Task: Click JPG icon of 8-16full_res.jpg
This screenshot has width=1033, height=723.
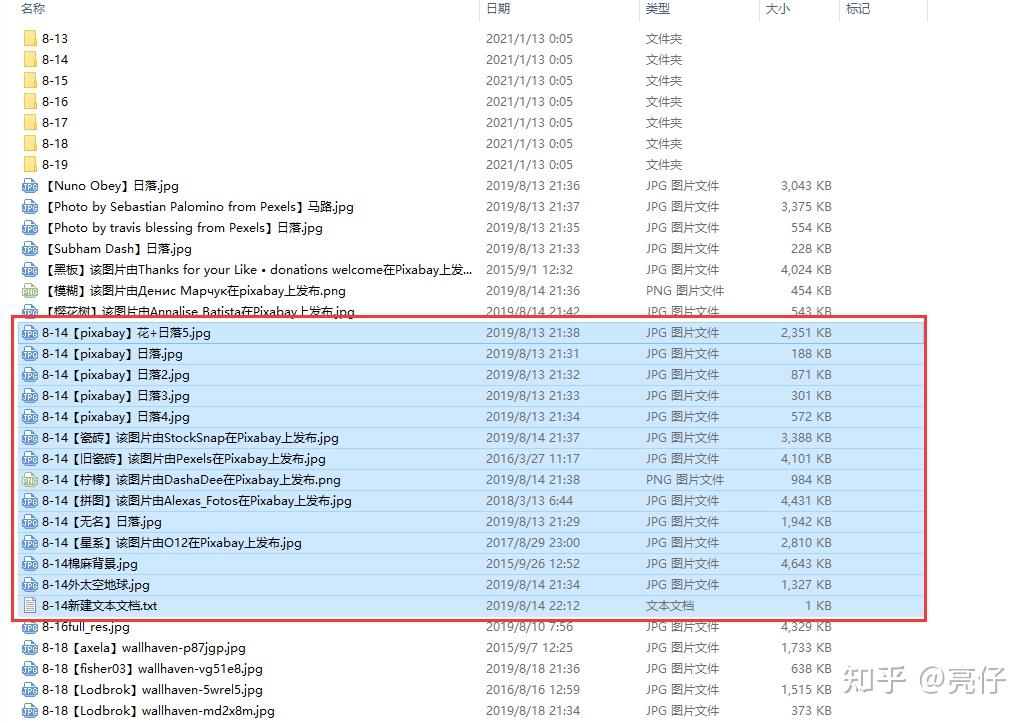Action: [x=30, y=626]
